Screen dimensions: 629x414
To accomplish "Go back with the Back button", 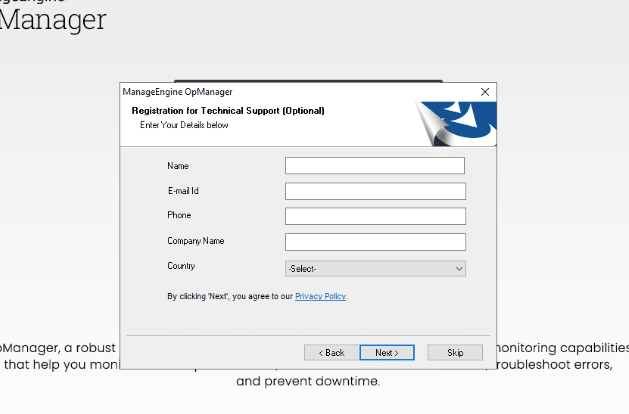I will pos(331,353).
